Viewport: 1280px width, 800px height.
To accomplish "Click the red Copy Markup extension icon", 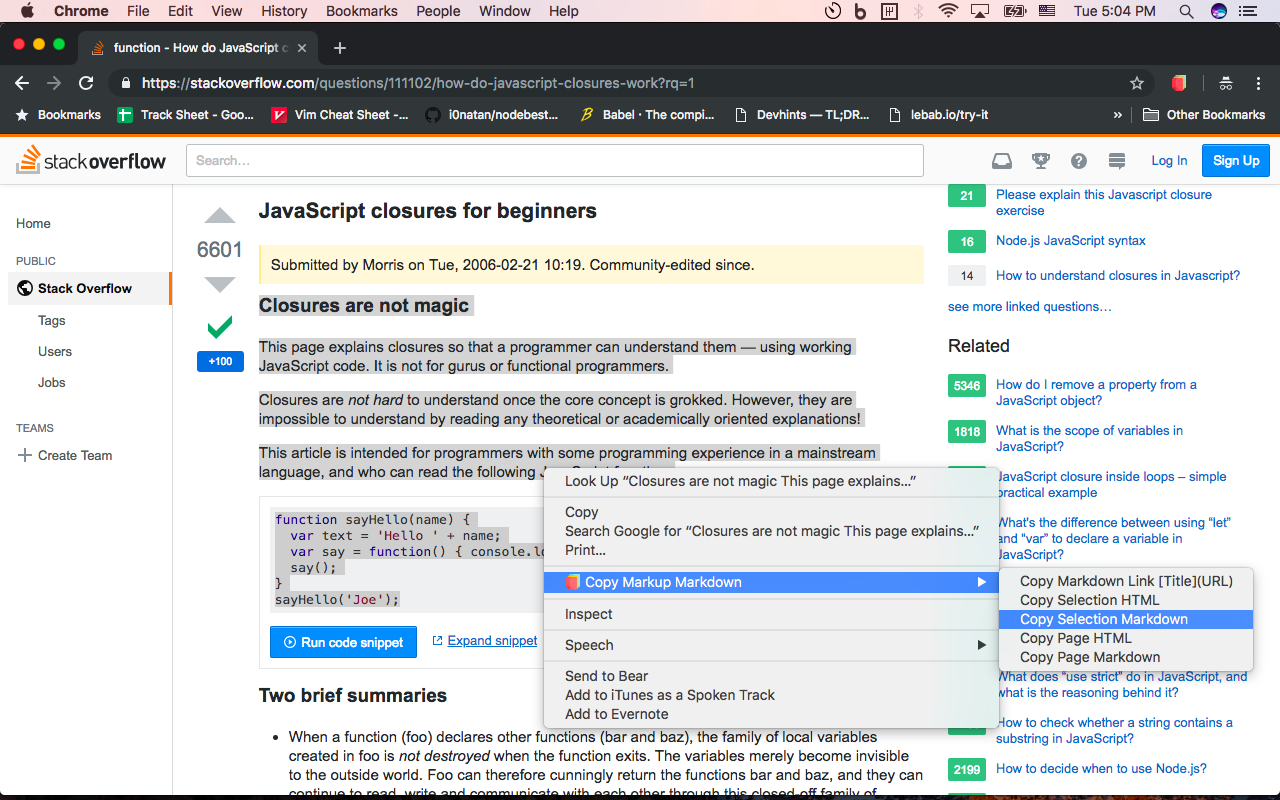I will click(1179, 83).
